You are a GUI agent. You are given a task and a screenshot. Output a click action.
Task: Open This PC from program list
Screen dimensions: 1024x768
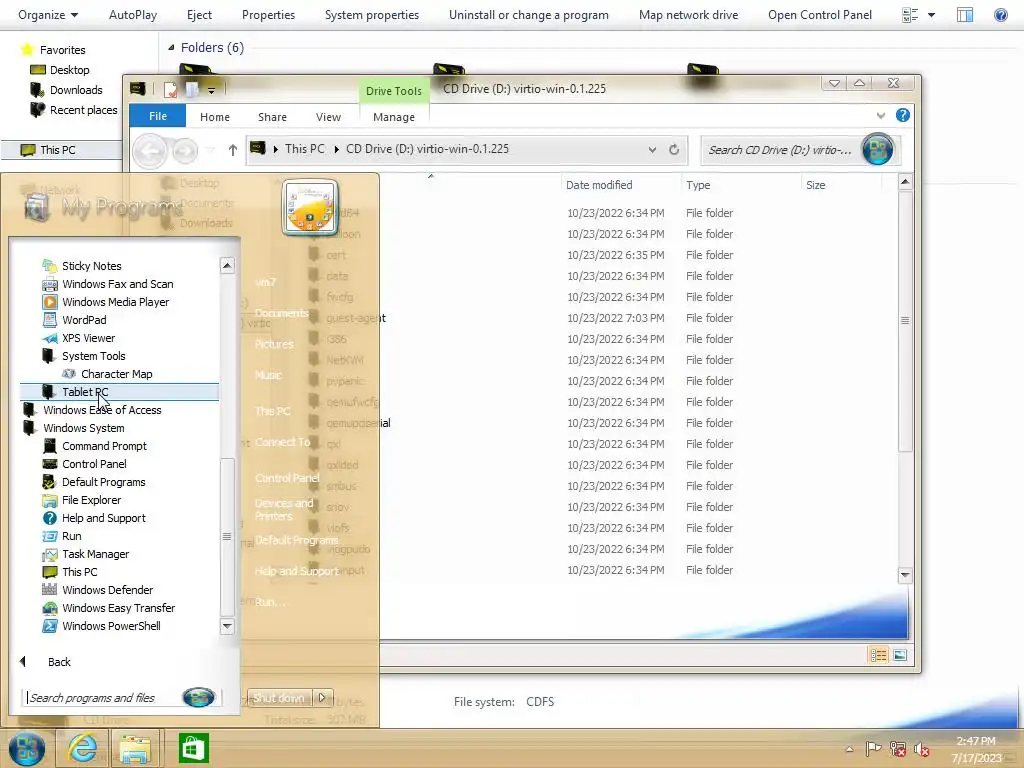(80, 572)
